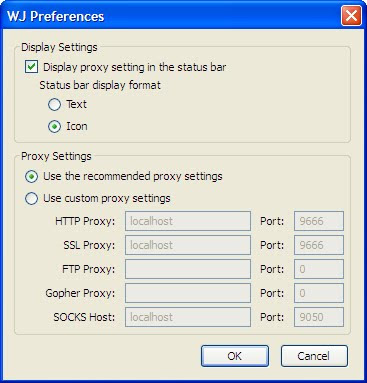Click the Gopher Proxy host field
Viewport: 367px width, 383px height.
coord(188,293)
